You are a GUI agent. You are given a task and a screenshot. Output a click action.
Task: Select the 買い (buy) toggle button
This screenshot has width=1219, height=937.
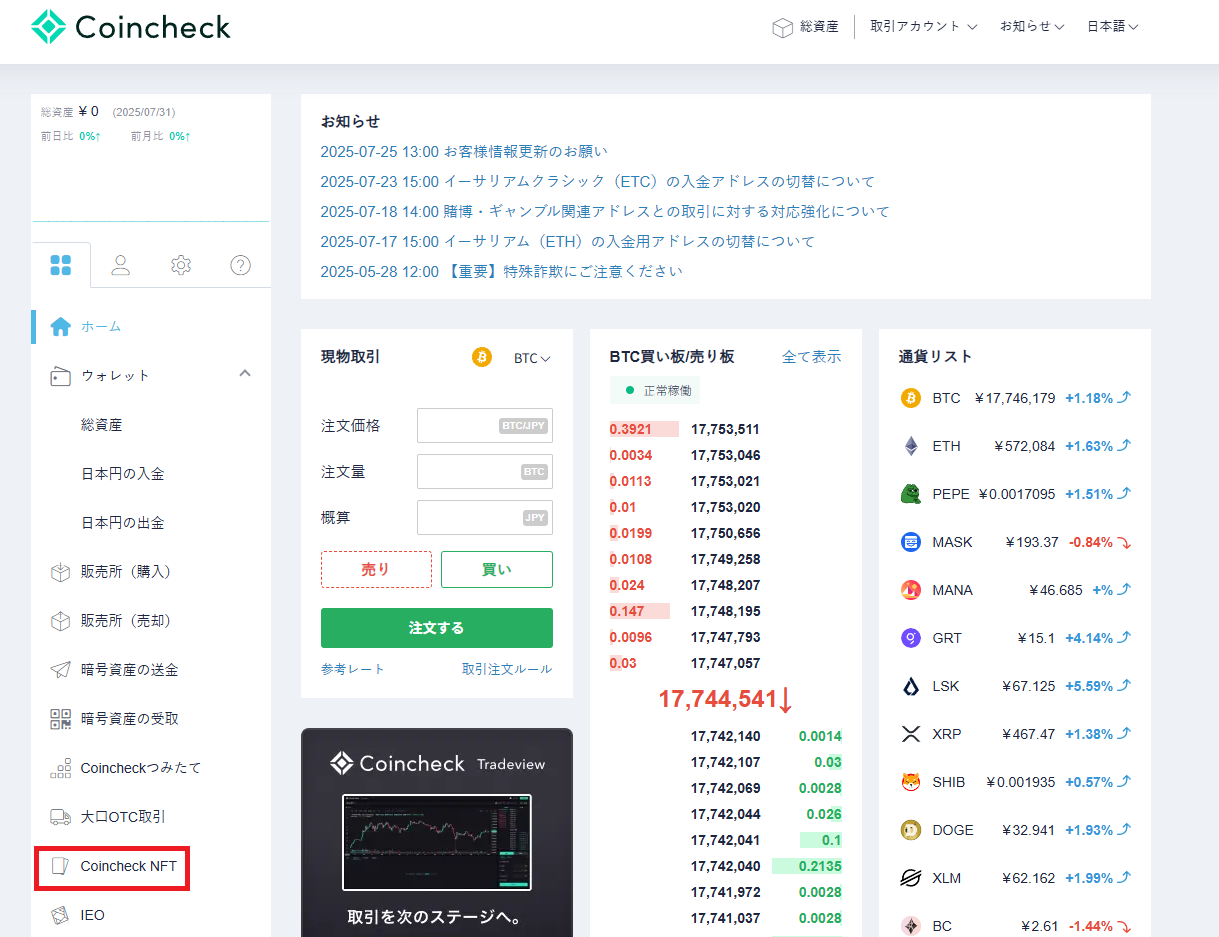(497, 569)
